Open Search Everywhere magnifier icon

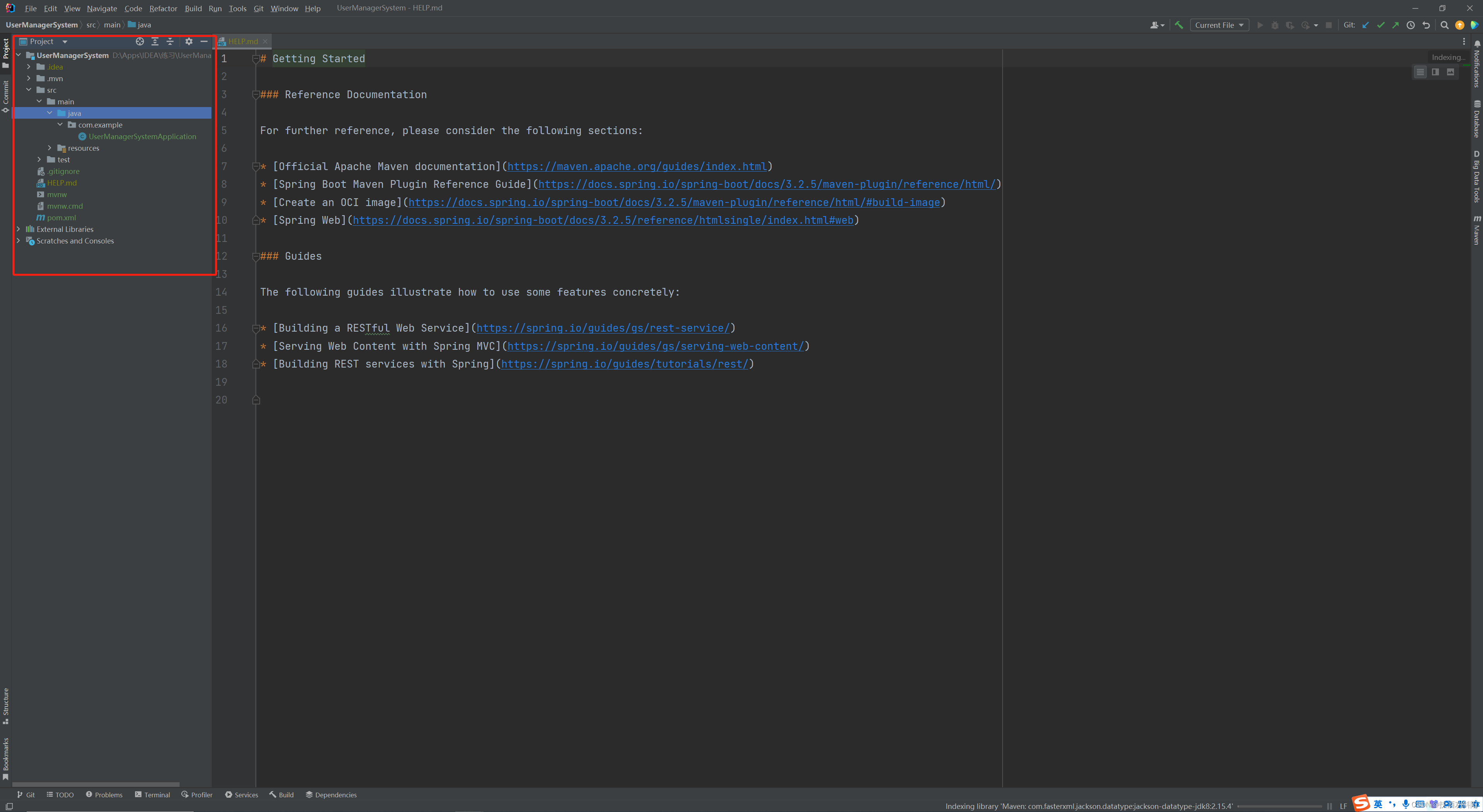point(1444,25)
